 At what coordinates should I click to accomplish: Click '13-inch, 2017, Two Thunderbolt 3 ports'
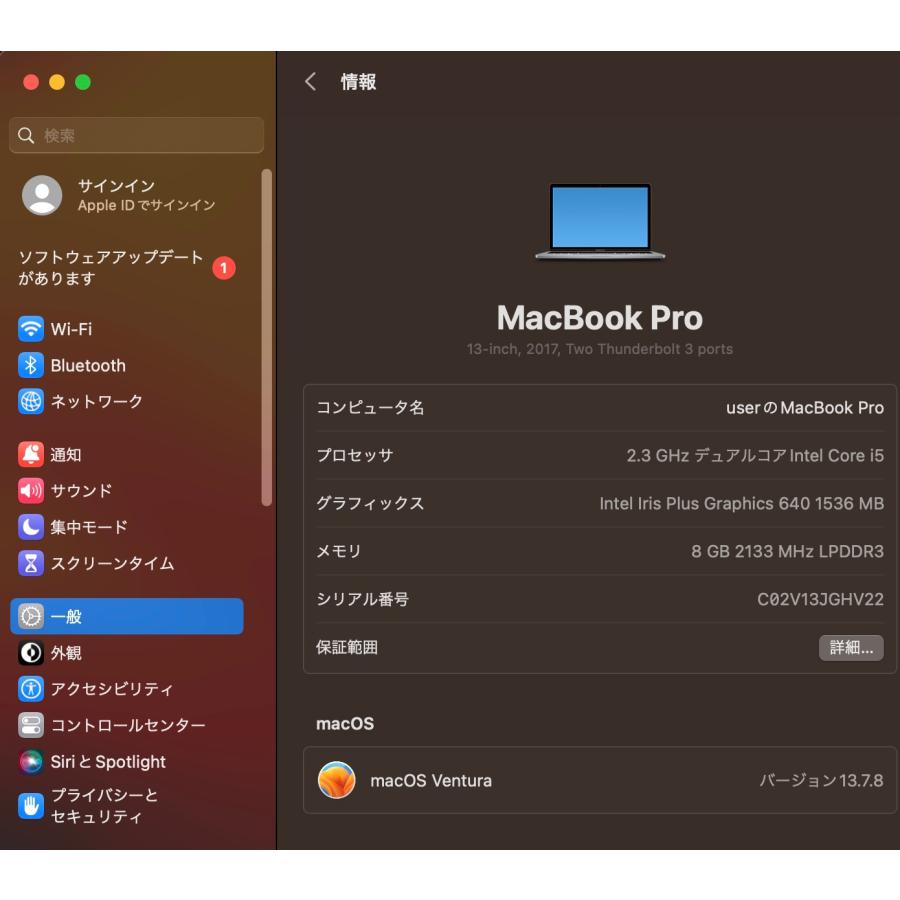pyautogui.click(x=600, y=349)
